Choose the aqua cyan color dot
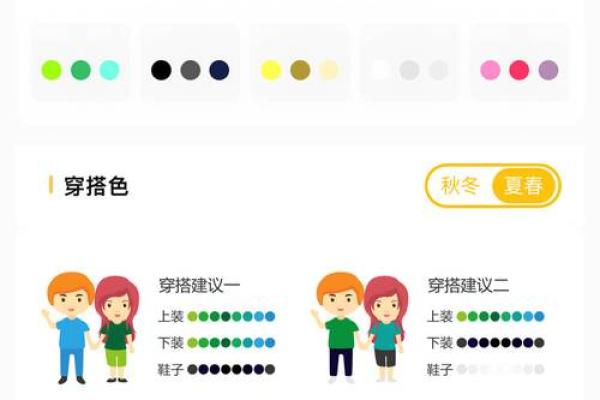Viewport: 600px width, 400px height. (109, 70)
